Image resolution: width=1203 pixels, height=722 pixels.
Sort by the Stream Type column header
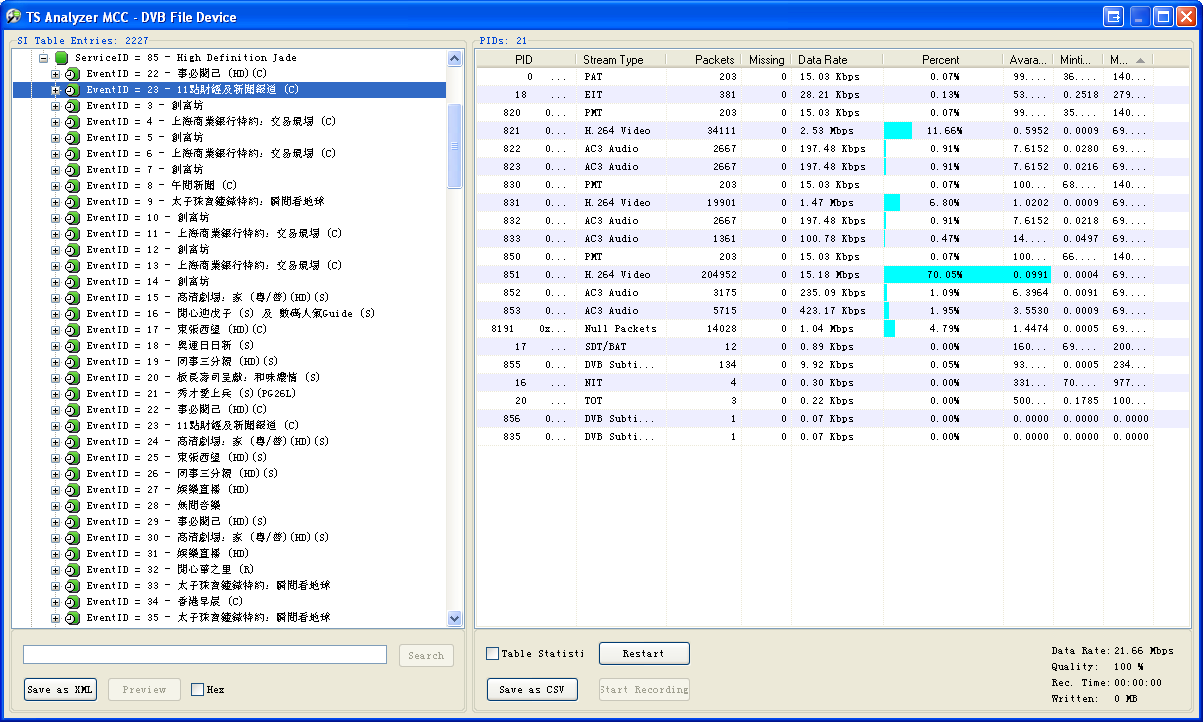tap(613, 60)
